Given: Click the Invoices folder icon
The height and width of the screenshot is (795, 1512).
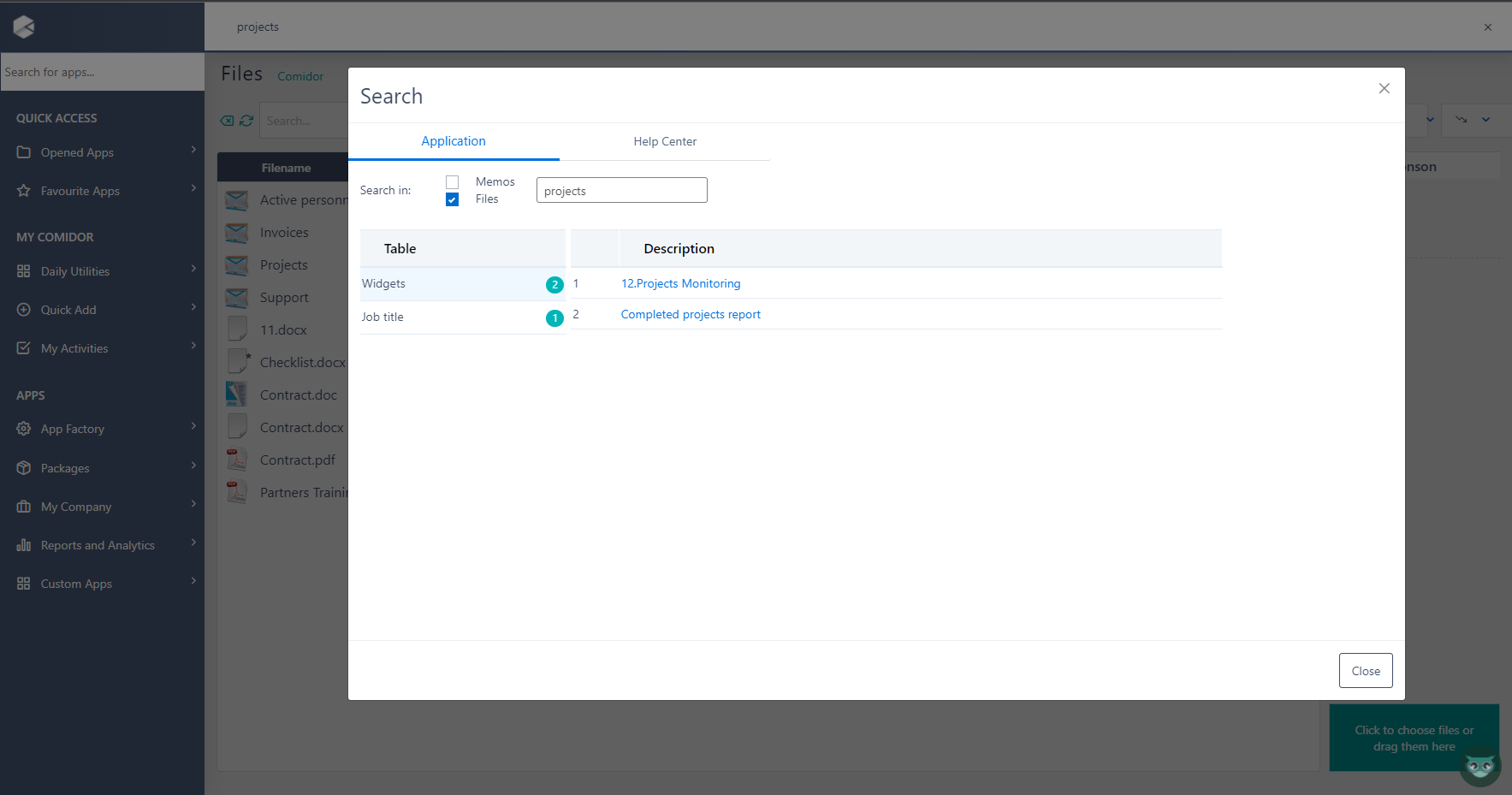Looking at the screenshot, I should point(237,233).
